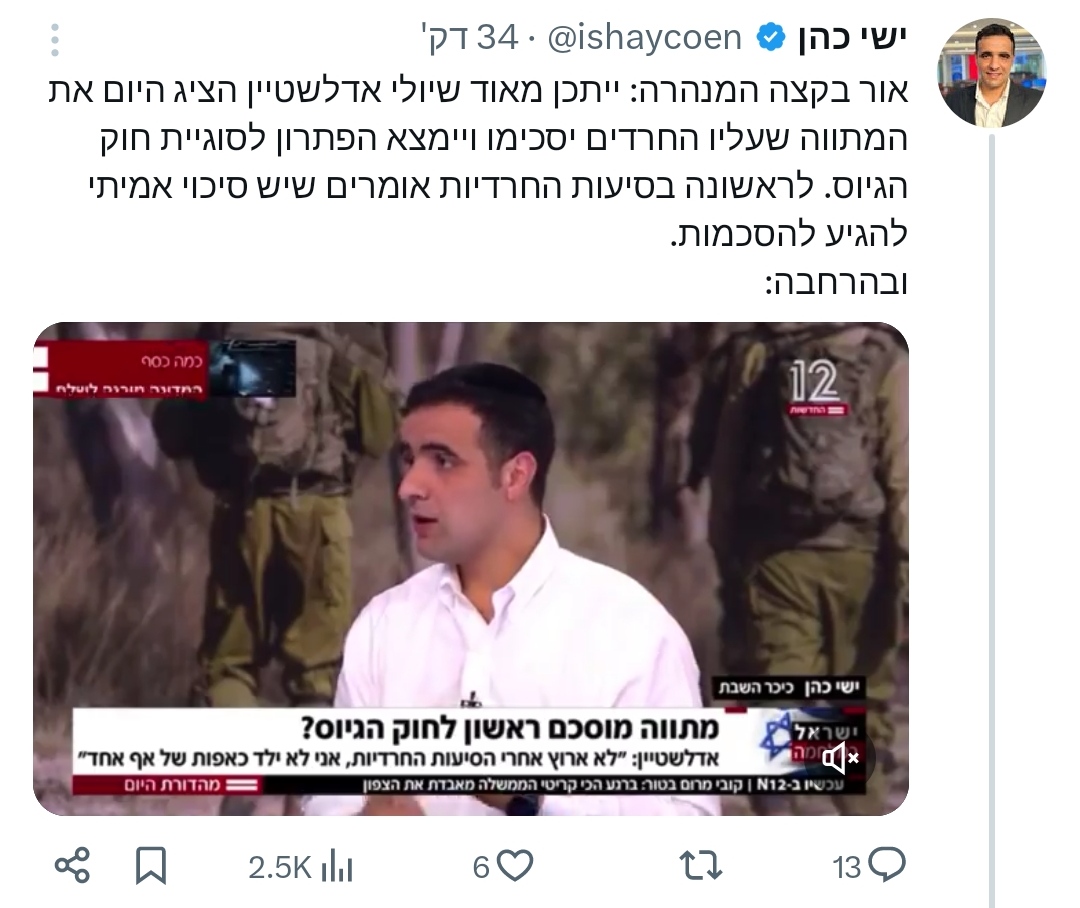Open the author's profile picture
Screen dimensions: 1080x908
click(992, 73)
